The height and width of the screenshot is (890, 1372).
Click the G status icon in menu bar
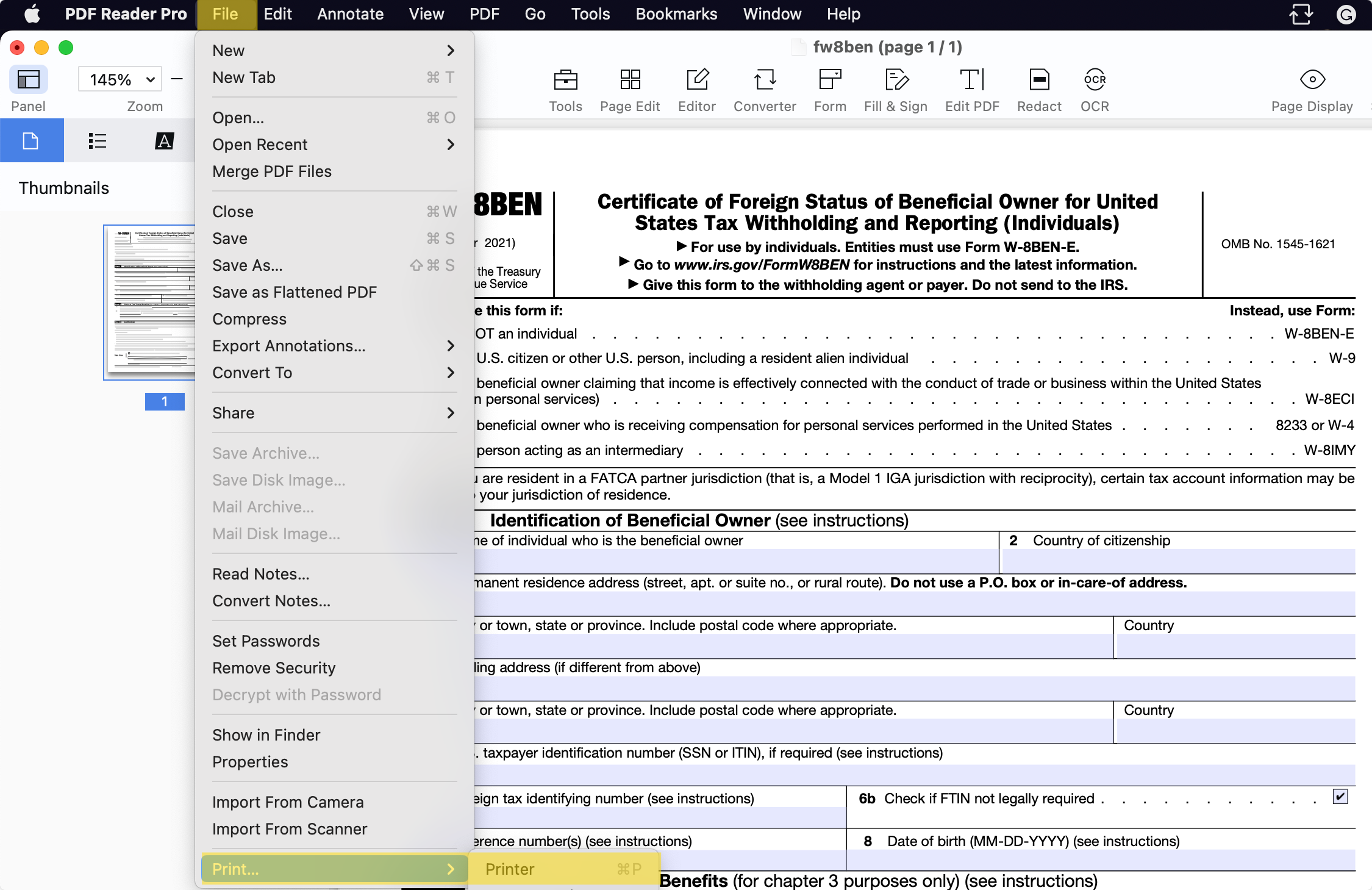(1346, 14)
